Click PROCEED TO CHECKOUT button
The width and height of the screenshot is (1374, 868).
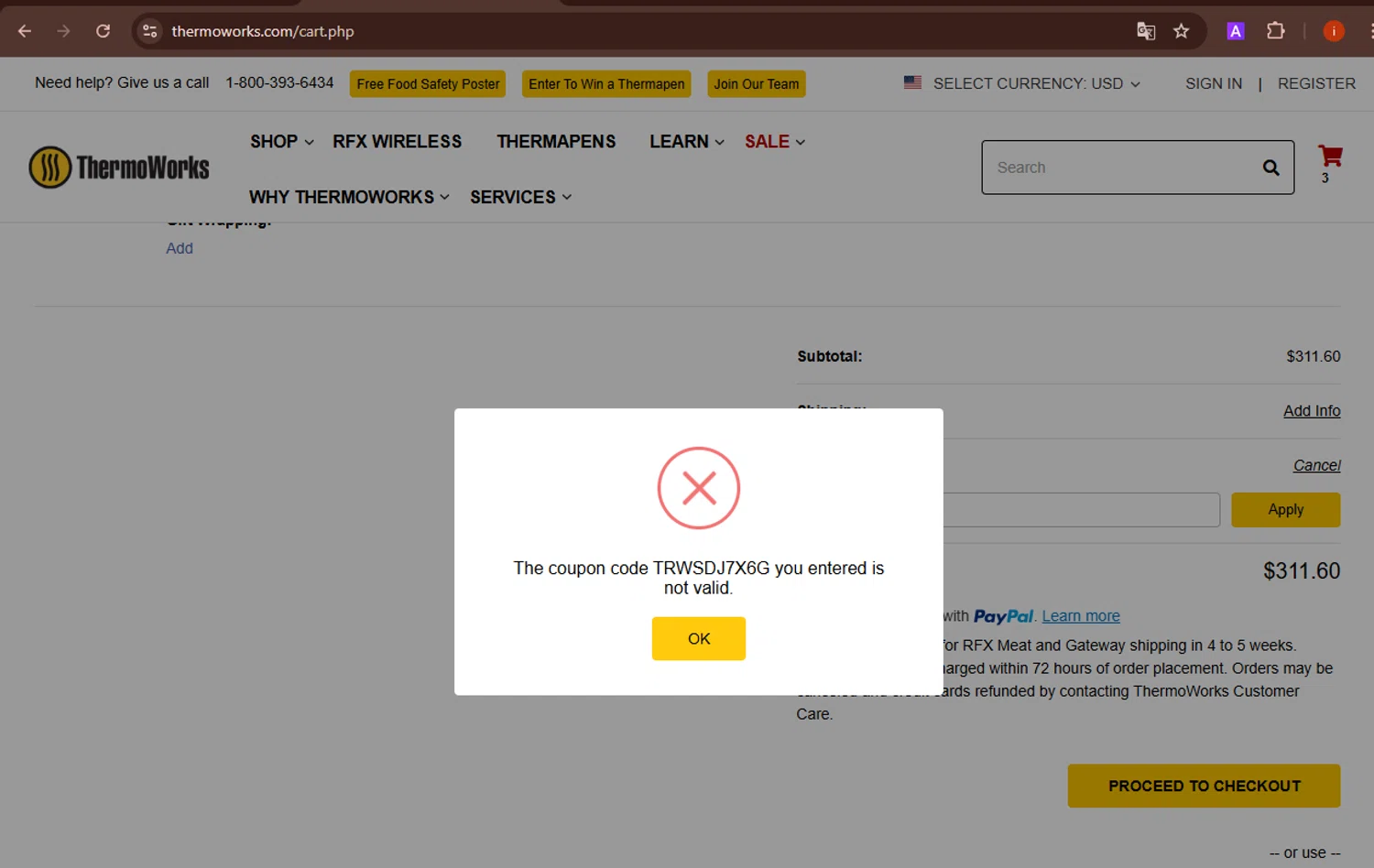coord(1204,786)
